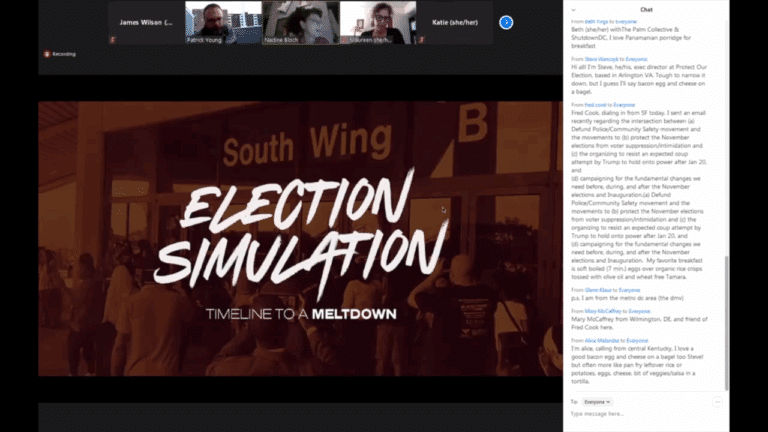
Task: Select Maureen's video thumbnail
Action: (378, 22)
